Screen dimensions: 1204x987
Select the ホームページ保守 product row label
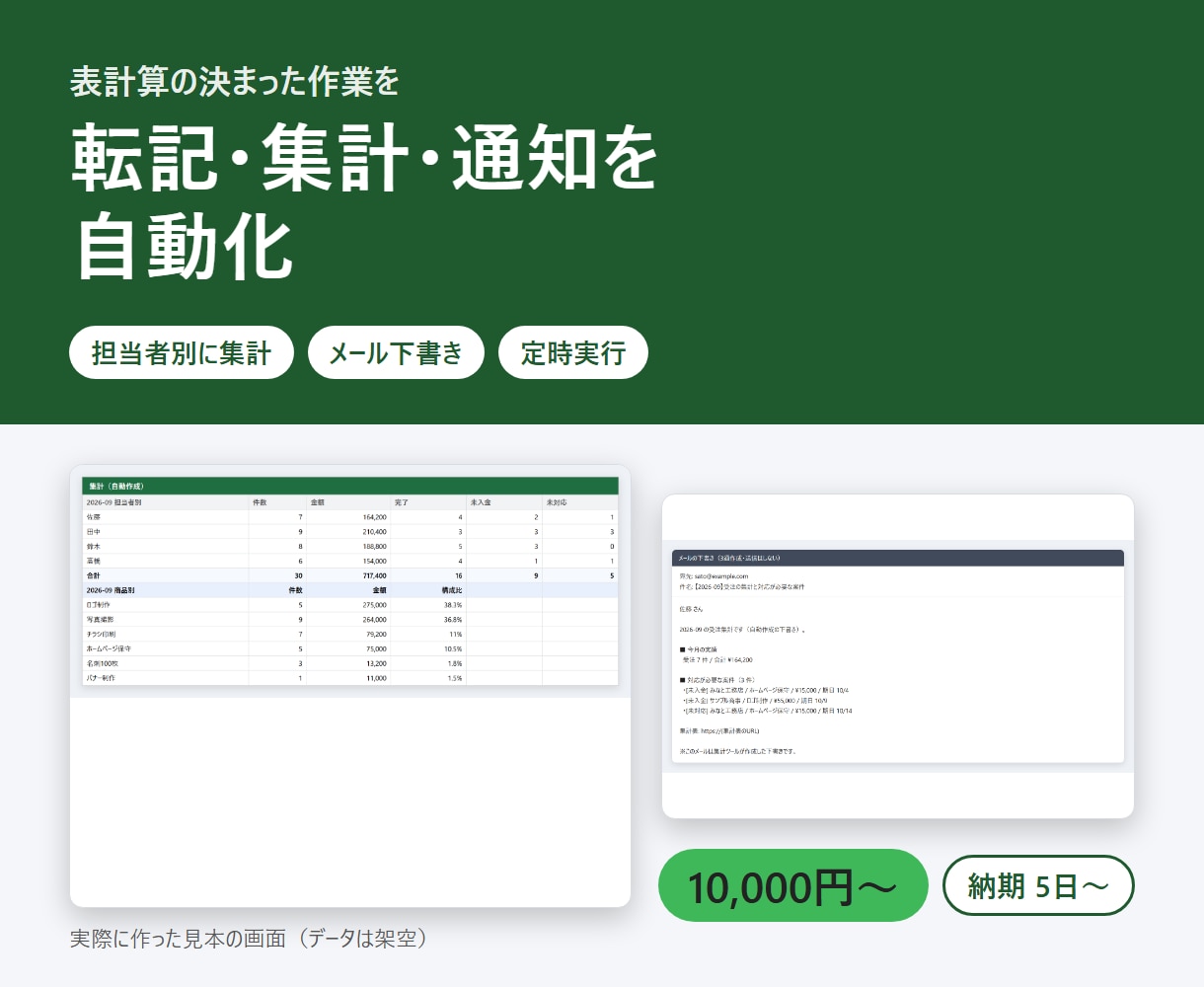click(x=109, y=649)
